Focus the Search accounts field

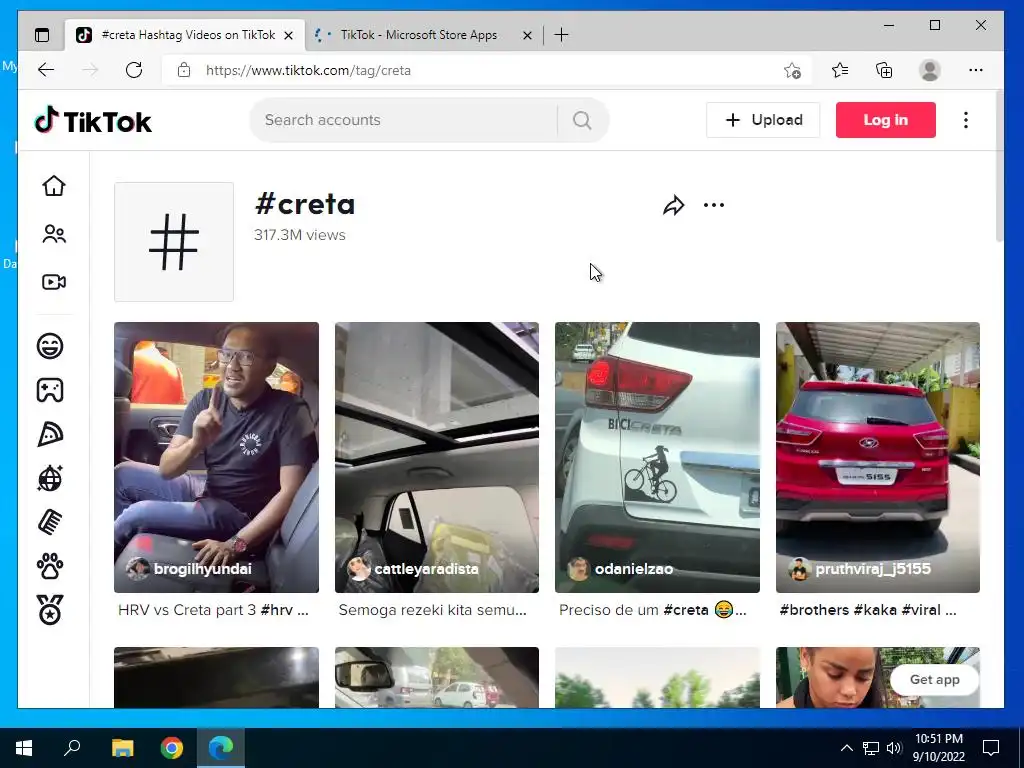click(x=404, y=120)
